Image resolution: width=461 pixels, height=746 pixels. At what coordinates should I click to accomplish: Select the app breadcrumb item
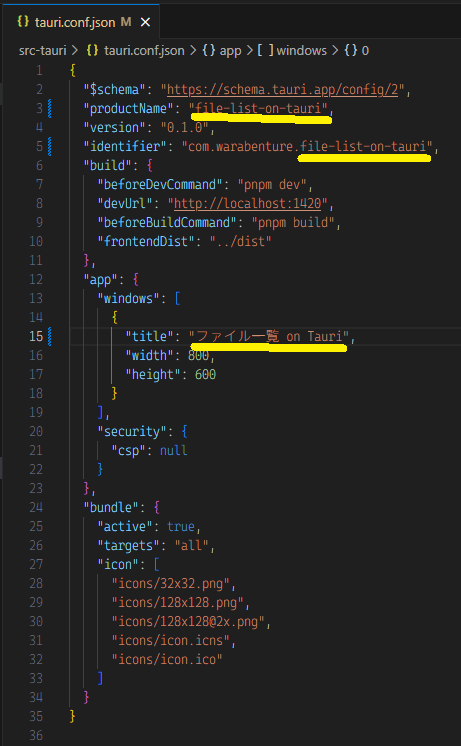tap(222, 50)
